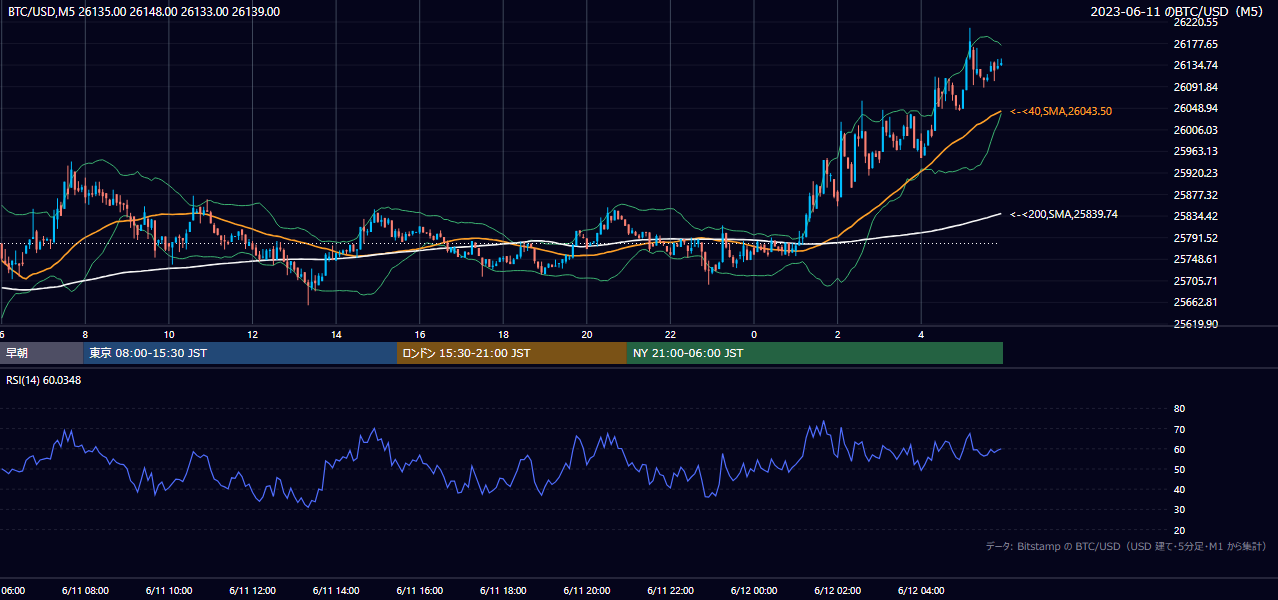Image resolution: width=1278 pixels, height=600 pixels.
Task: Click the 25748.61 price axis label
Action: click(x=1195, y=259)
